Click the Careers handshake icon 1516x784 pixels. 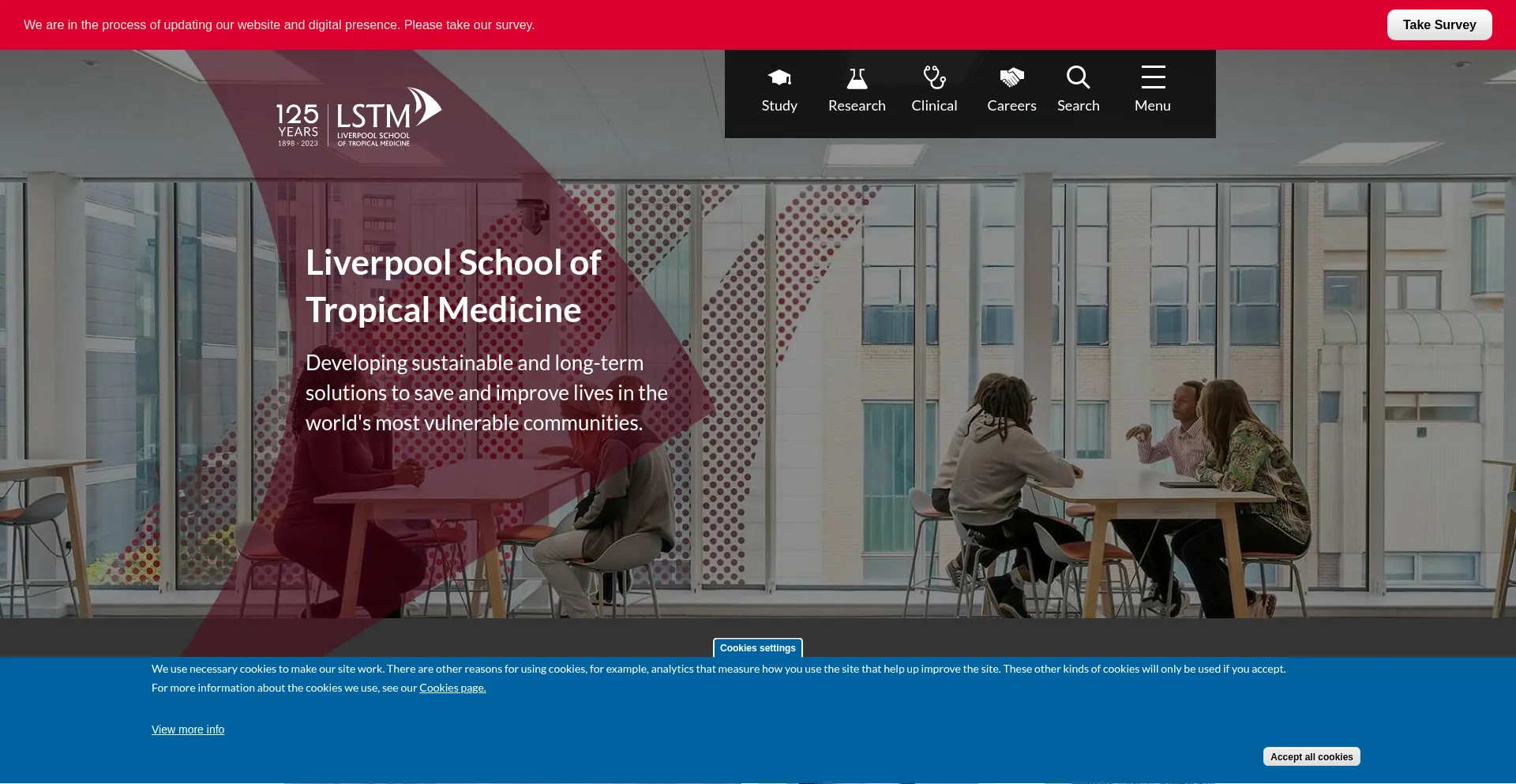(x=1011, y=77)
